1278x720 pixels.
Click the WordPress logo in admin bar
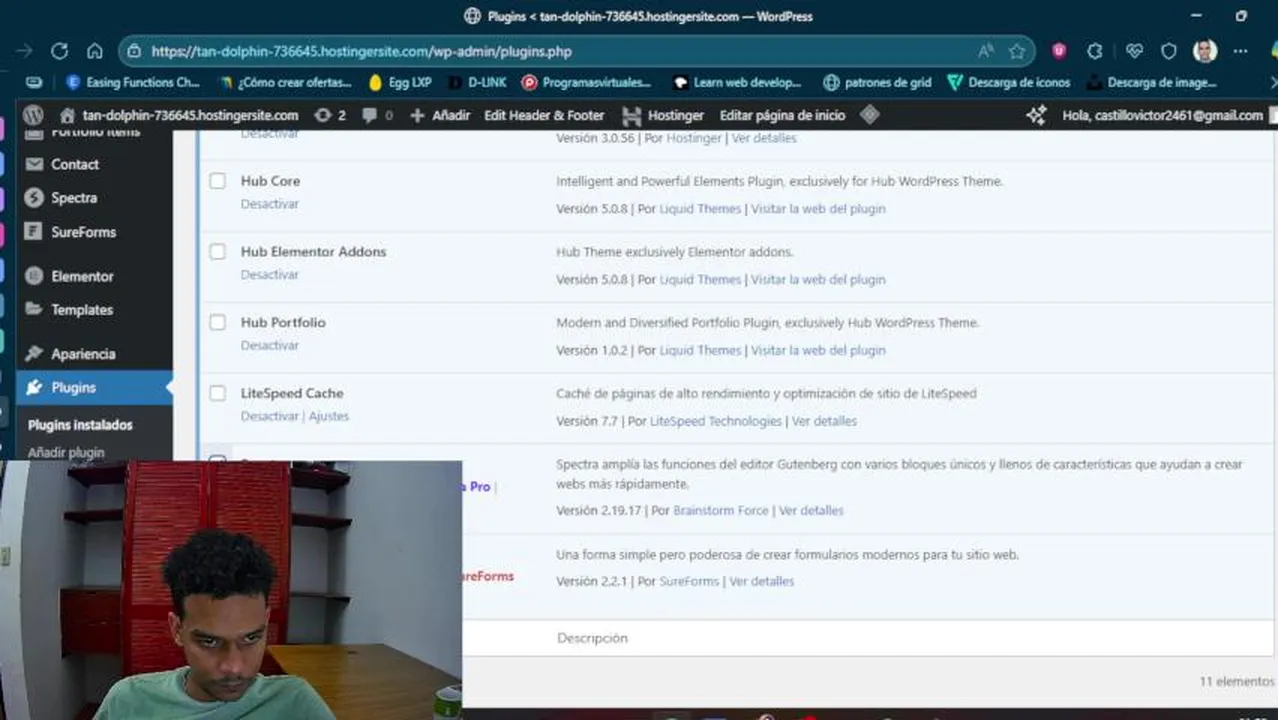(x=33, y=115)
